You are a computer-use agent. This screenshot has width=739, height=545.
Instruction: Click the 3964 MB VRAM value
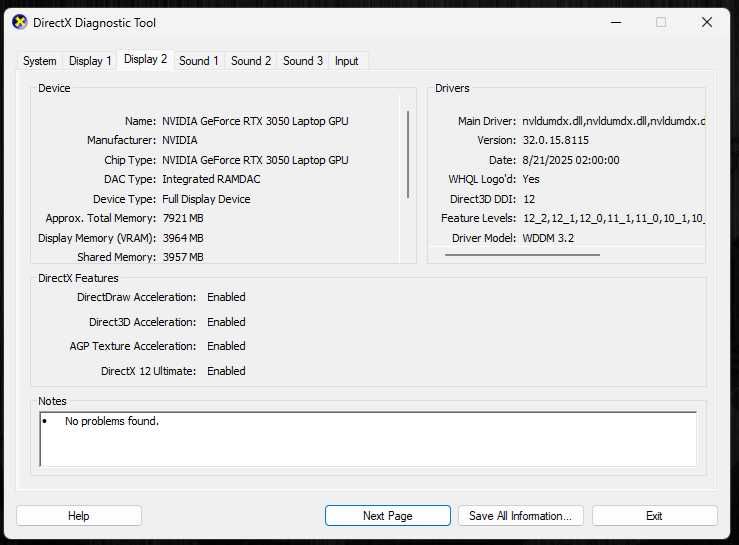pos(183,238)
